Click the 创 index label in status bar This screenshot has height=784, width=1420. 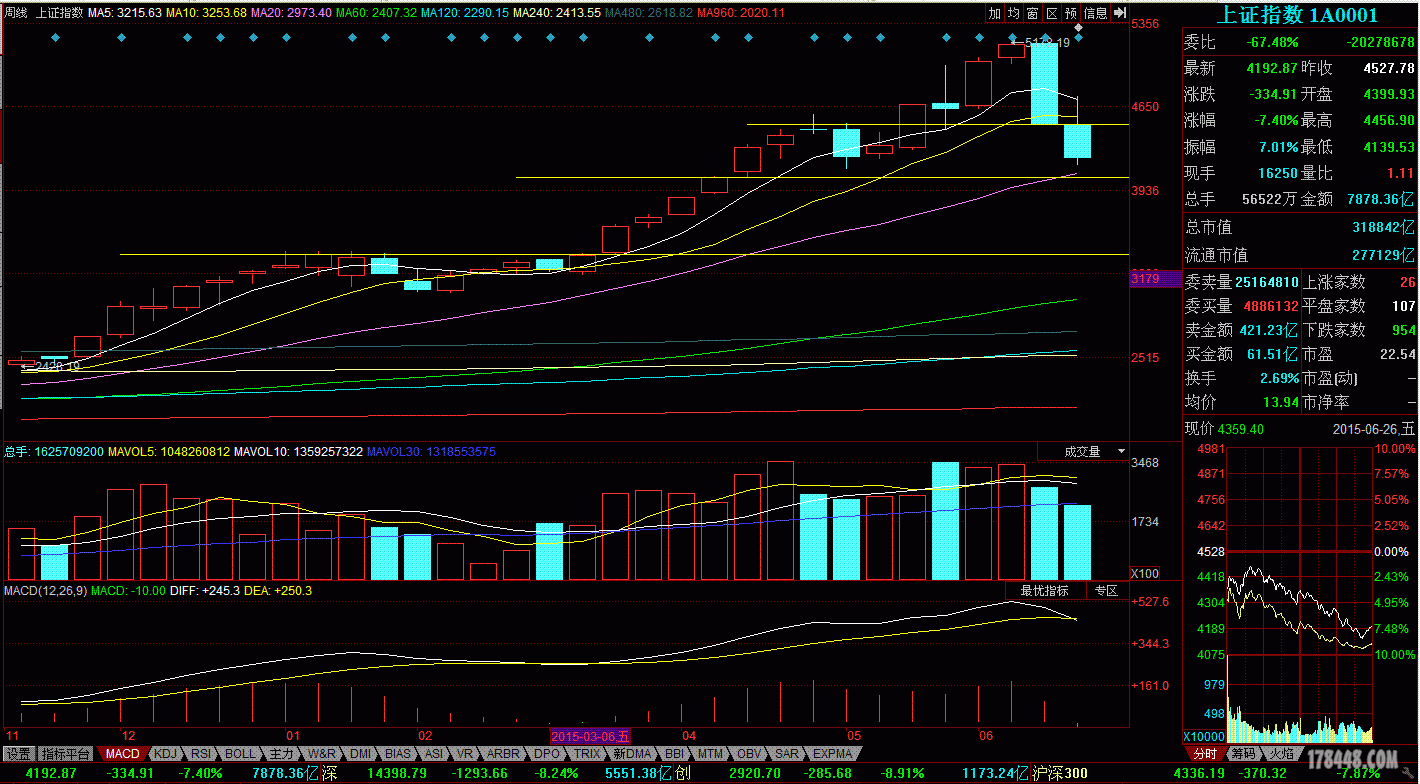(x=682, y=773)
